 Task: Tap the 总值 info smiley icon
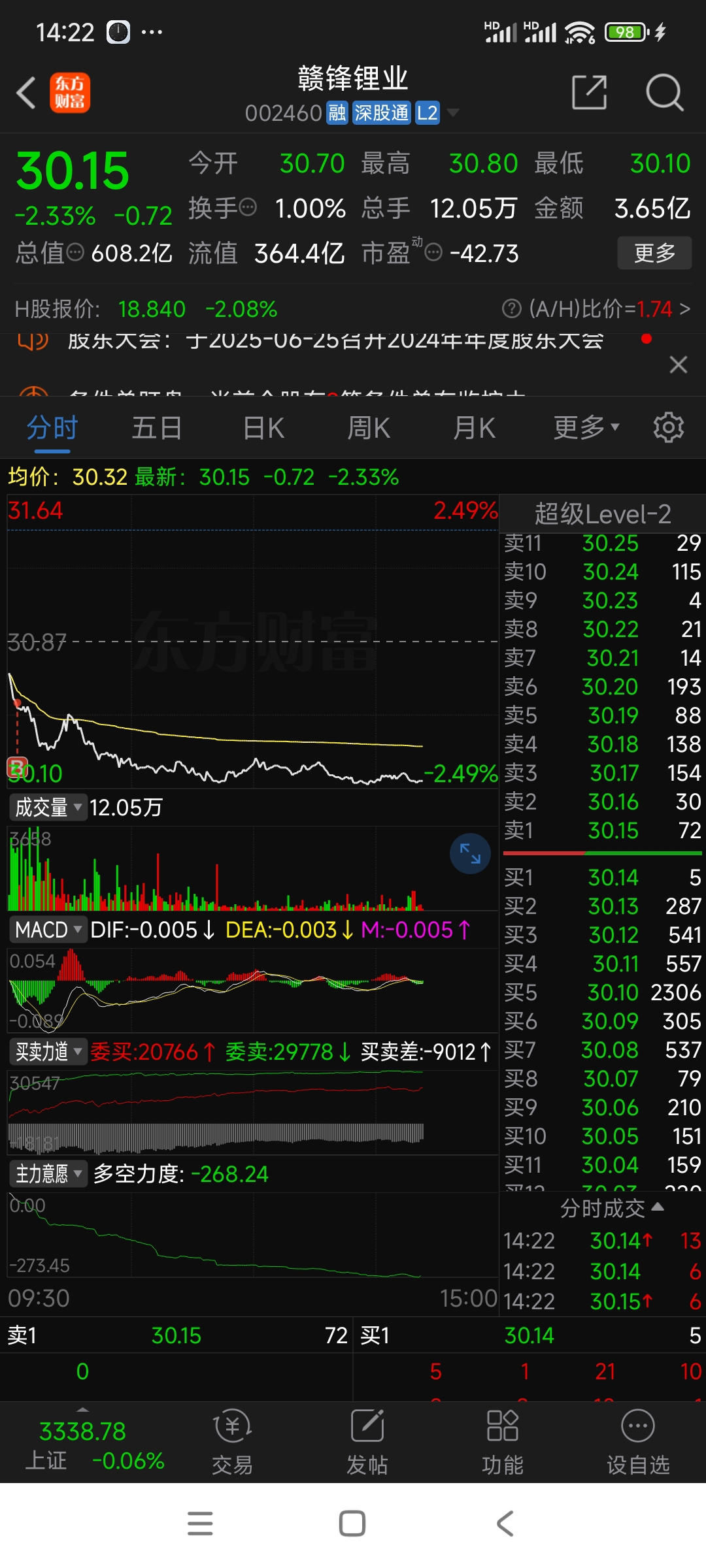[x=76, y=252]
